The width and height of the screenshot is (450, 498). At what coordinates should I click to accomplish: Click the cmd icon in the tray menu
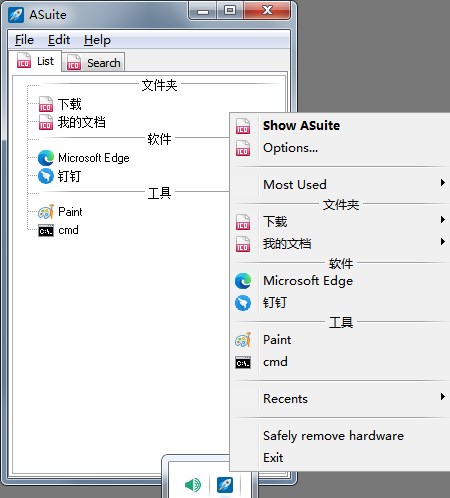pyautogui.click(x=243, y=363)
